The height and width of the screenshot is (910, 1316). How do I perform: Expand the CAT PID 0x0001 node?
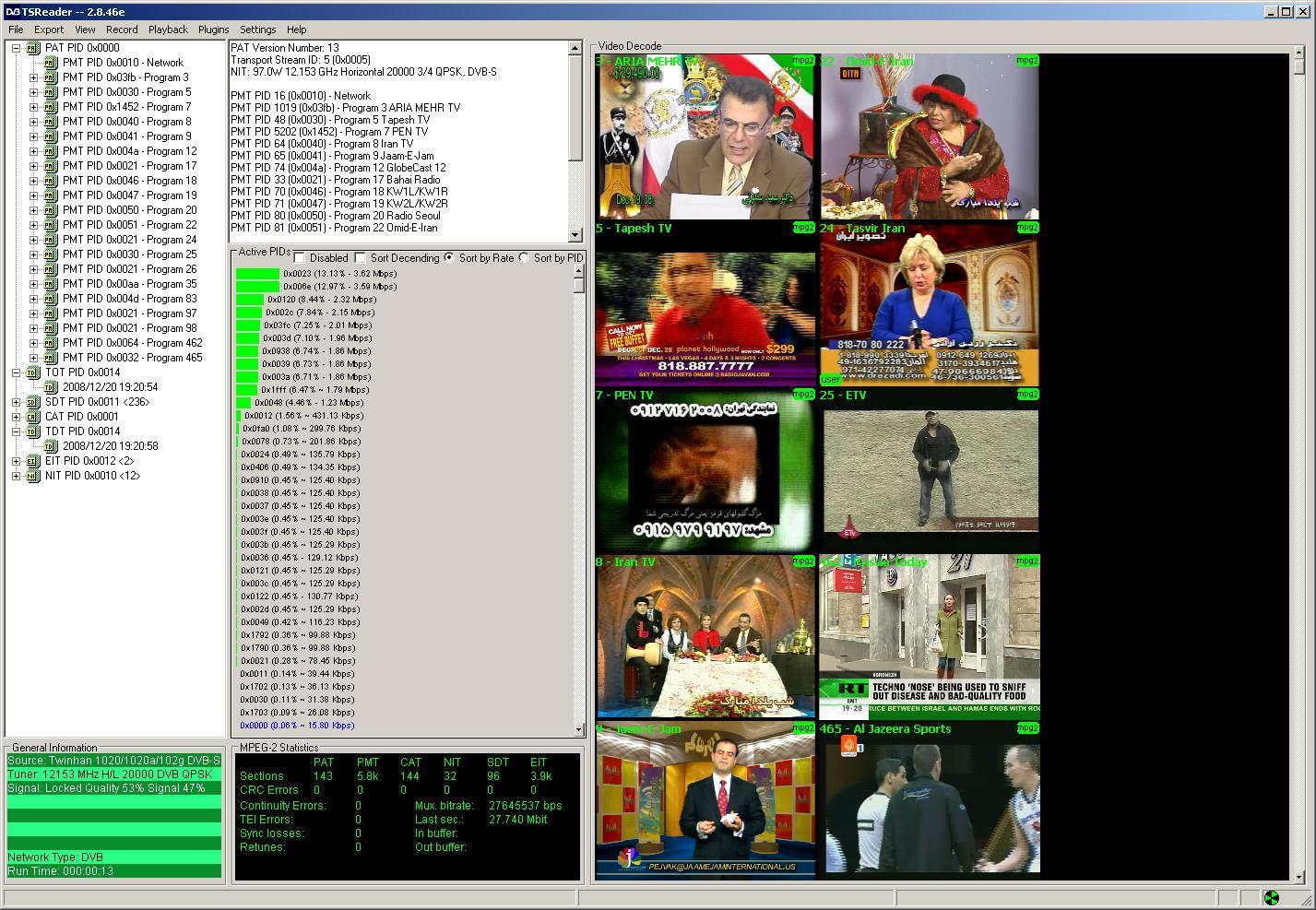(16, 417)
